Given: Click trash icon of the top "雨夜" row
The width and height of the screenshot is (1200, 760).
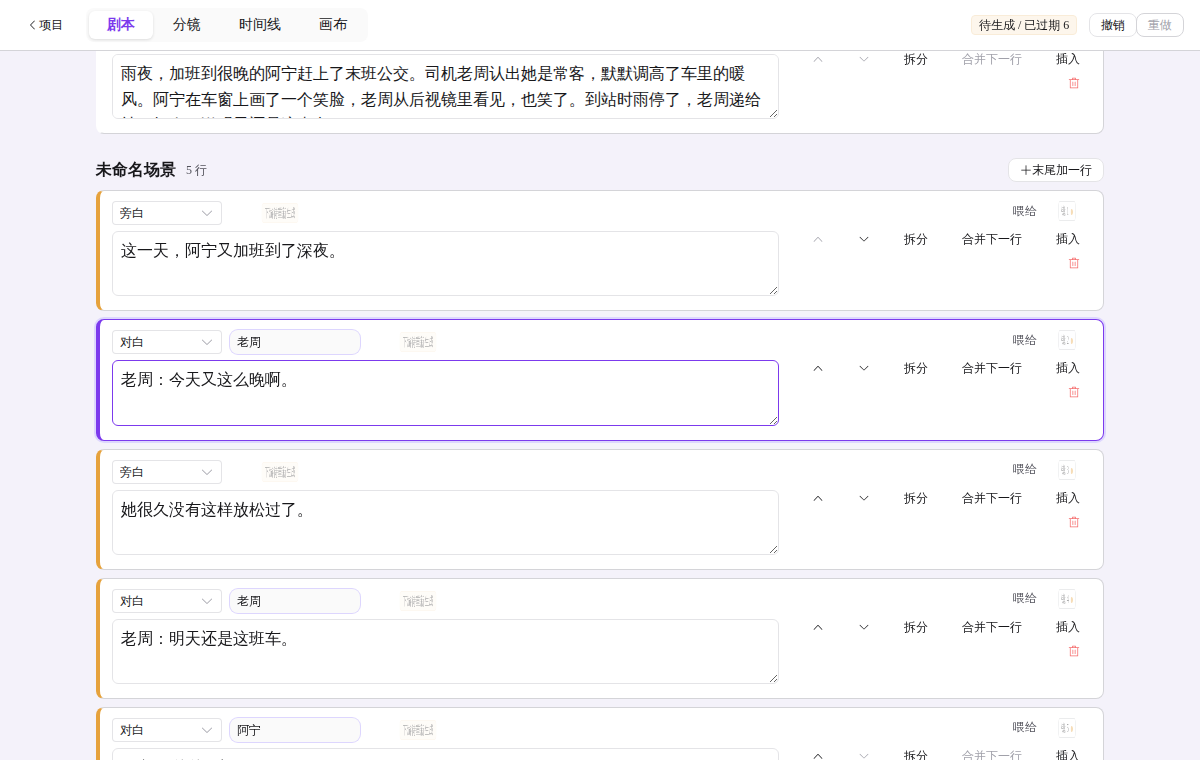Looking at the screenshot, I should click(1074, 83).
